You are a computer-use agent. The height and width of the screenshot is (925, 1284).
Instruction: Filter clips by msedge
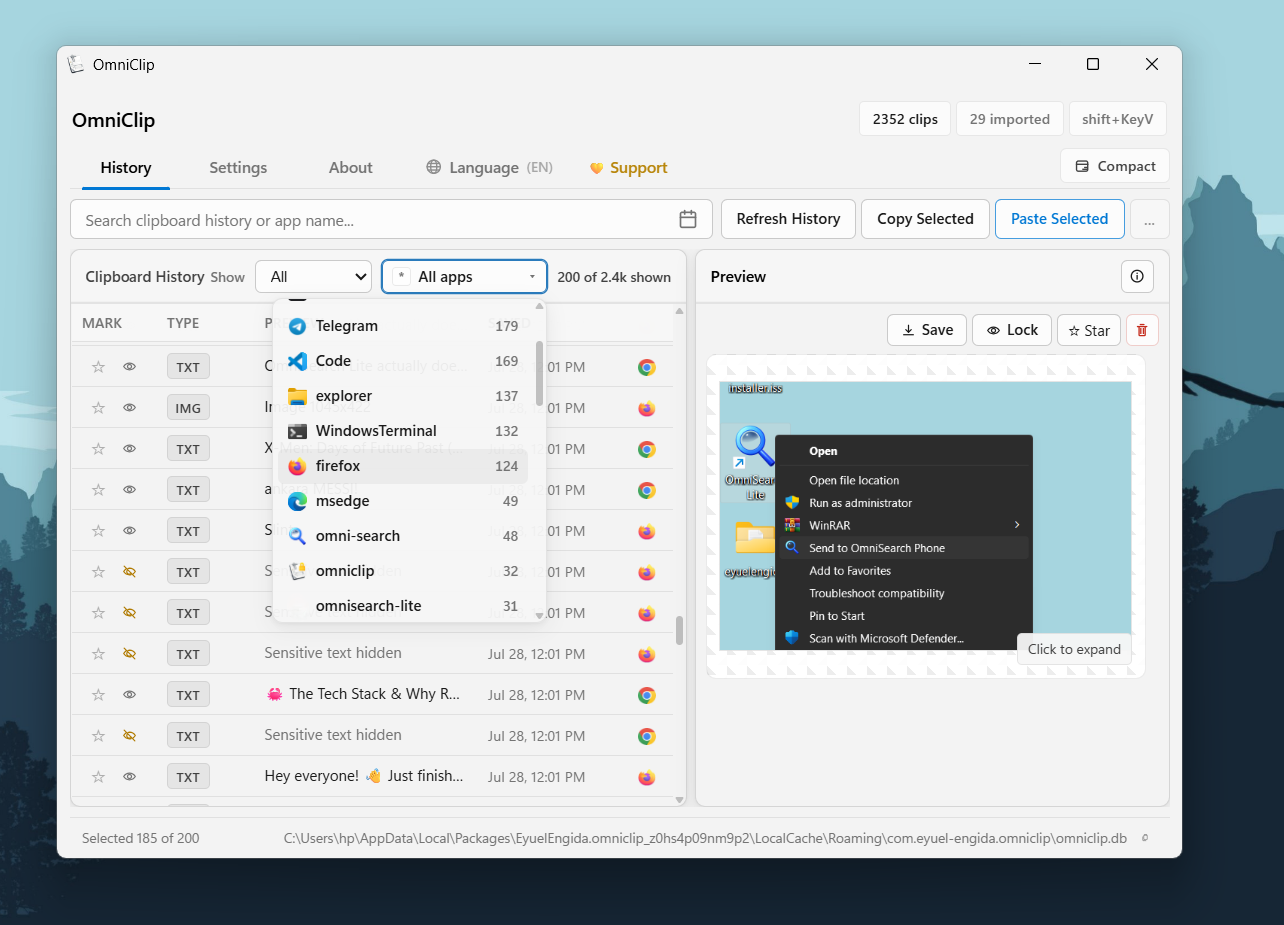(x=403, y=501)
